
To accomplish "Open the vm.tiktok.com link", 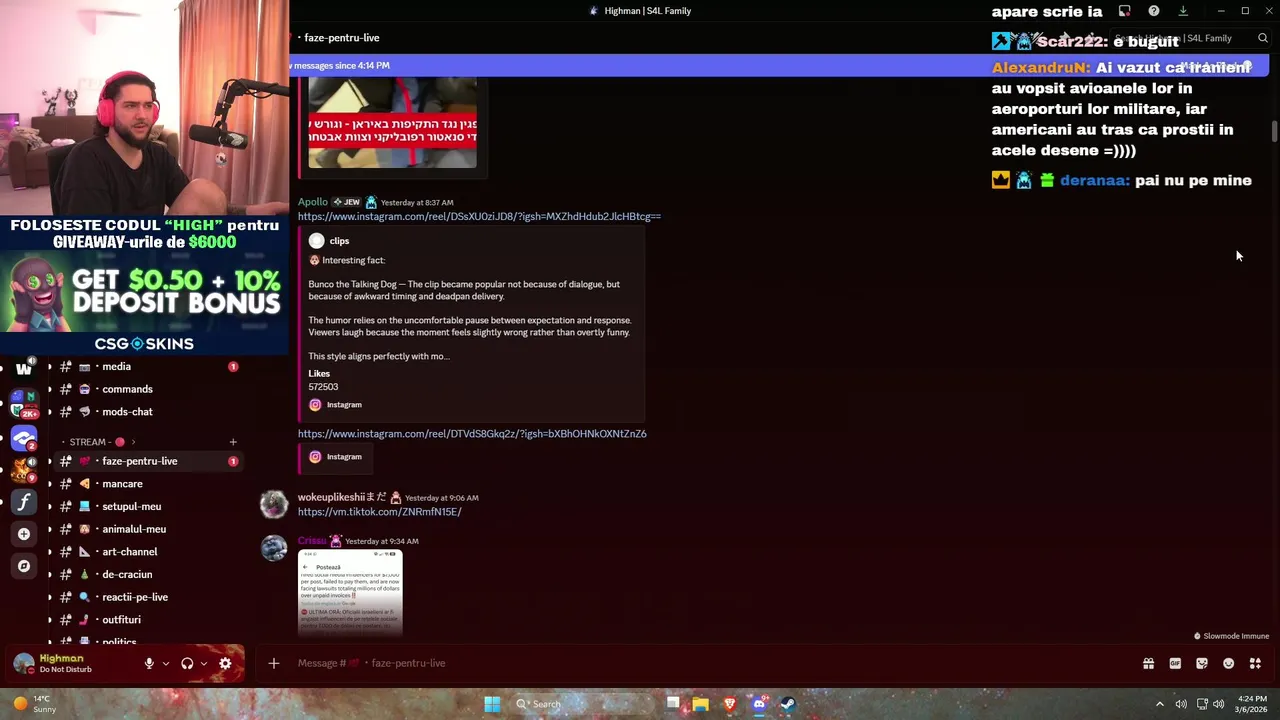I will 379,512.
